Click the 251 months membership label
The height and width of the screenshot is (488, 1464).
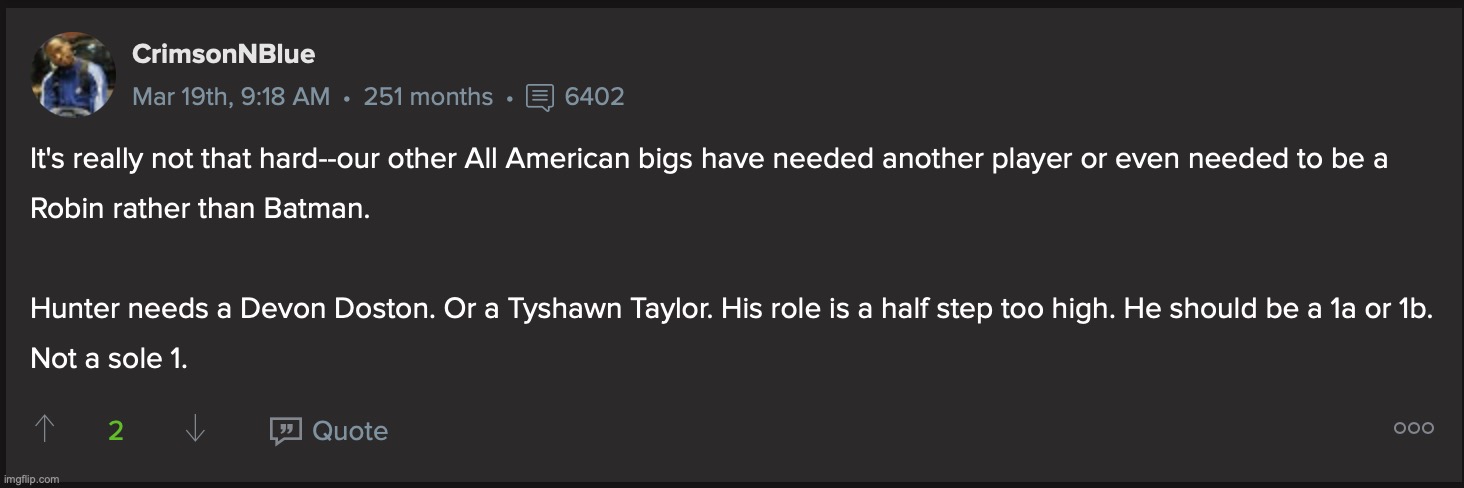pyautogui.click(x=428, y=97)
